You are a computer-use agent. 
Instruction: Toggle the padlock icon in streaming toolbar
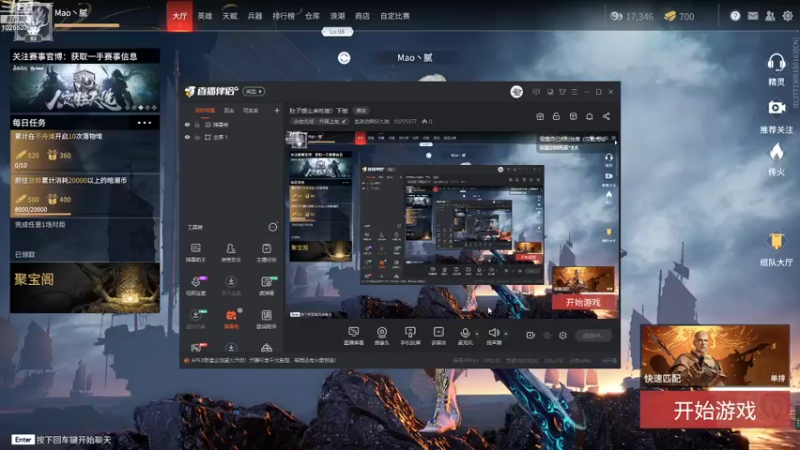pyautogui.click(x=556, y=116)
